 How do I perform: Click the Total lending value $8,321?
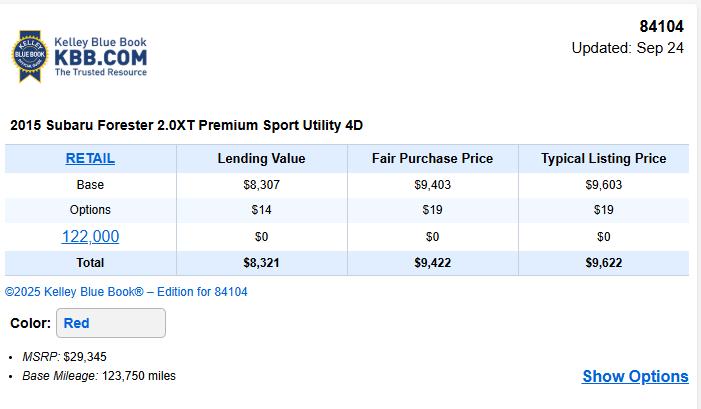tap(261, 263)
